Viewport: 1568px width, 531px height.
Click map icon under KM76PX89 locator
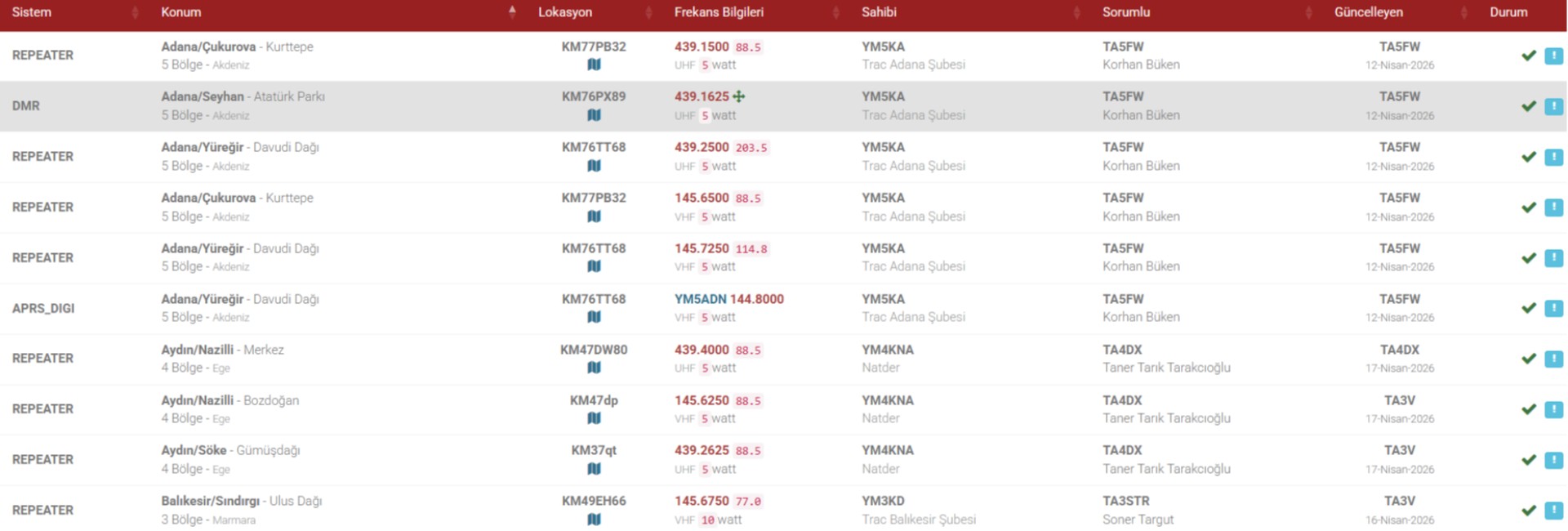coord(594,116)
